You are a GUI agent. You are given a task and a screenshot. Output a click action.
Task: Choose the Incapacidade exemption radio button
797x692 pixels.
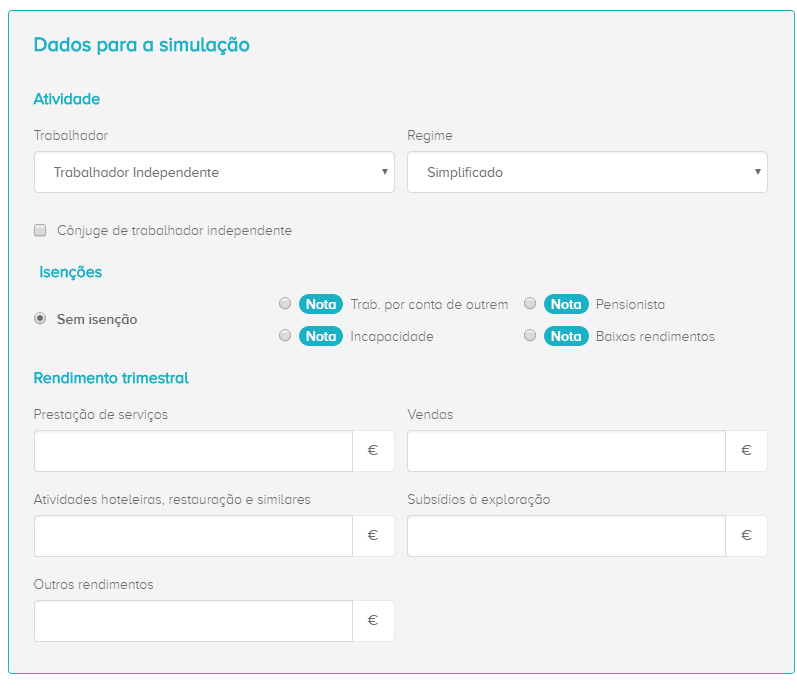tap(285, 336)
